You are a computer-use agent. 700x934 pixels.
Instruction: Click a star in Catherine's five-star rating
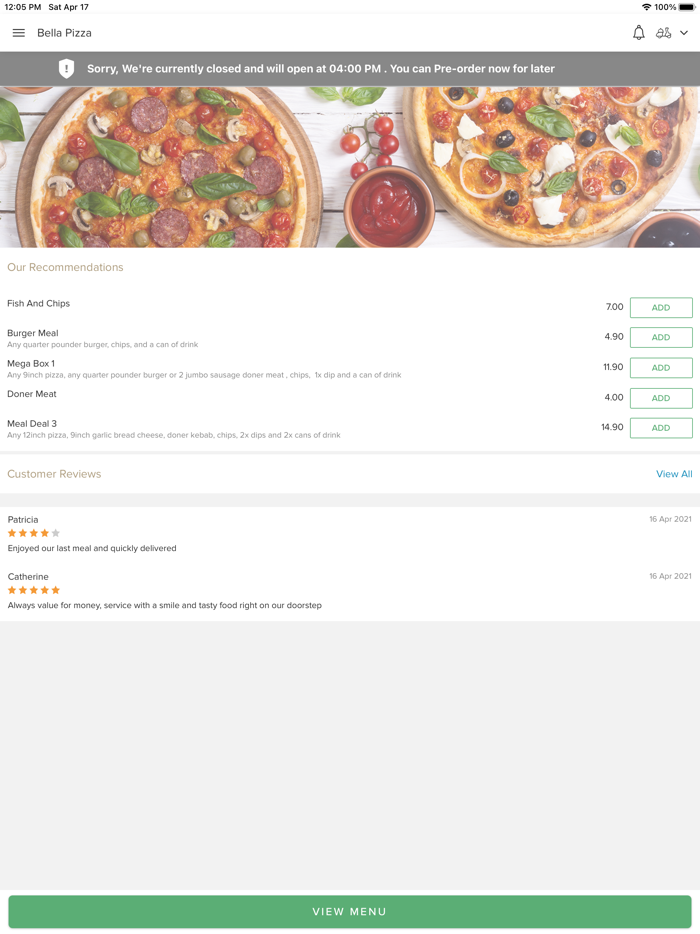(33, 590)
